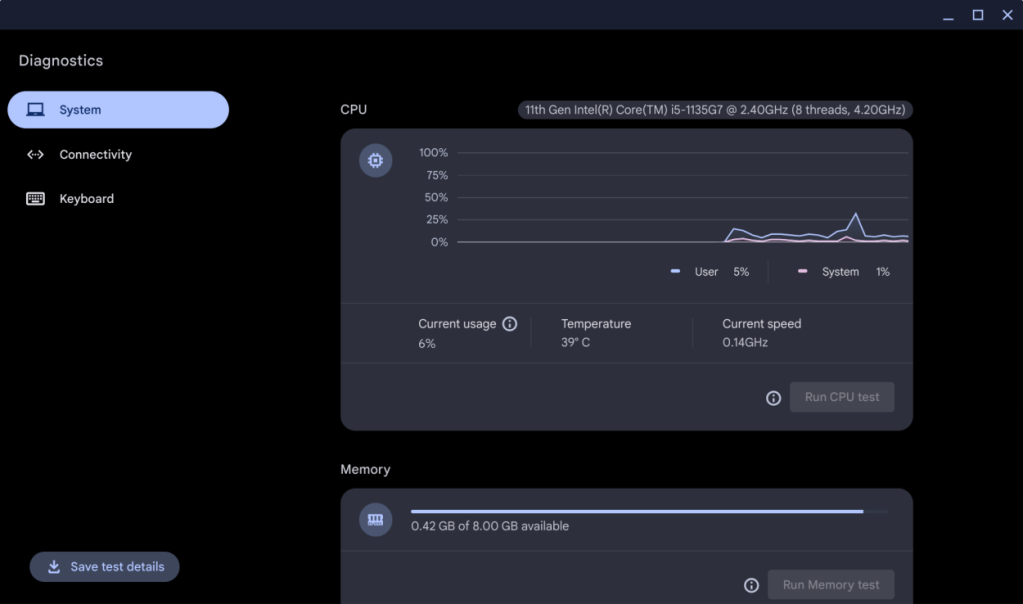1023x604 pixels.
Task: Open the info icon next to Current usage
Action: [510, 324]
